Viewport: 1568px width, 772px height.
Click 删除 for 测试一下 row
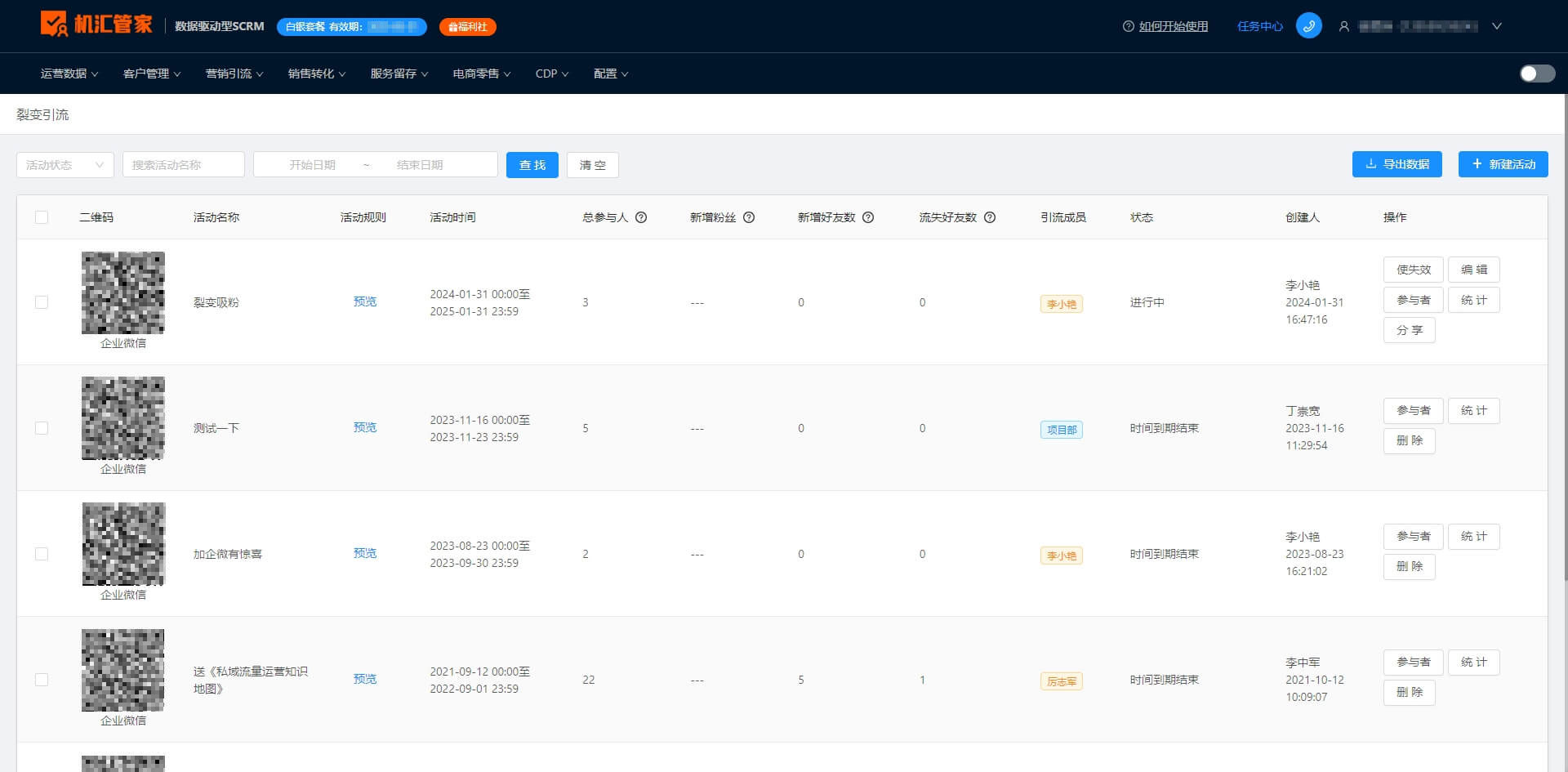click(1410, 441)
